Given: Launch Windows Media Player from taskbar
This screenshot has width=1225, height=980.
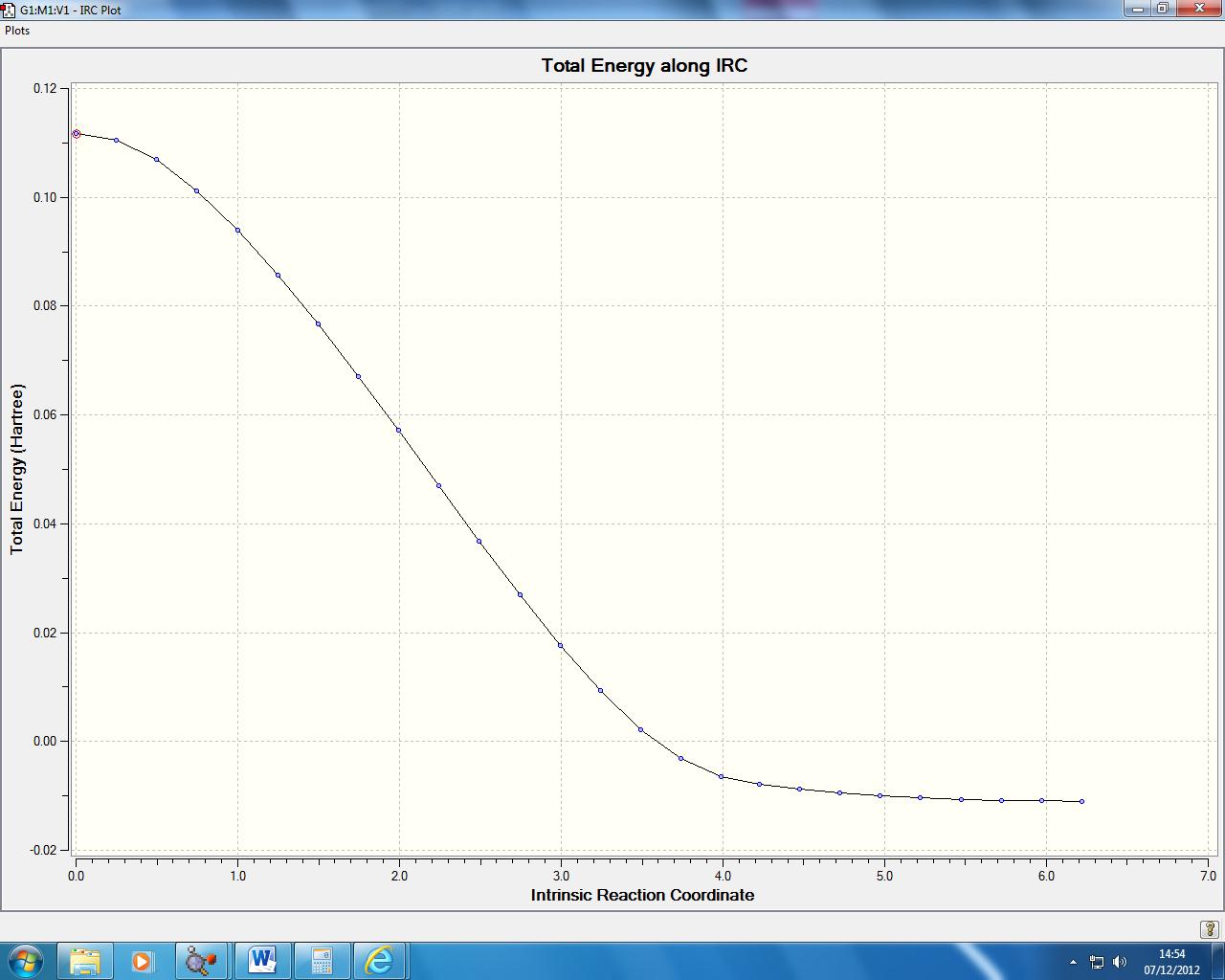Looking at the screenshot, I should 142,960.
